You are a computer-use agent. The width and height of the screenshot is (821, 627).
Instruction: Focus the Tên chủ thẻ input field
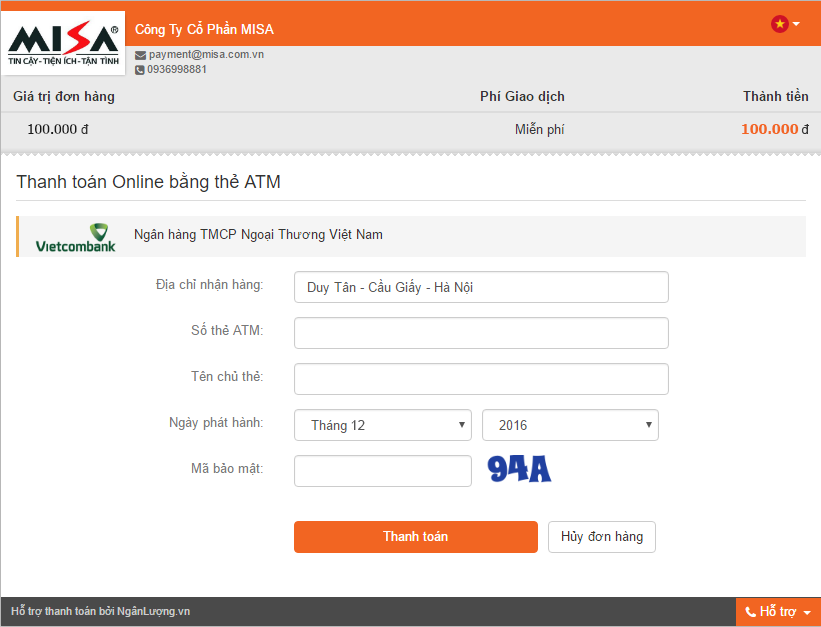pos(481,379)
